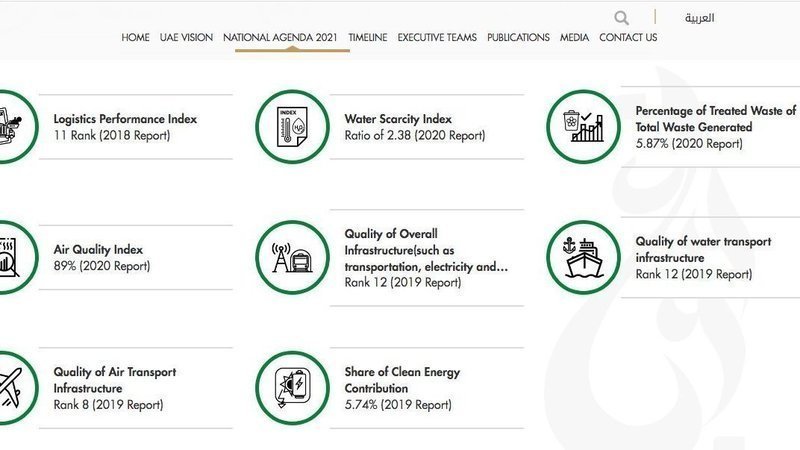The height and width of the screenshot is (450, 800).
Task: Open the PUBLICATIONS section
Action: [x=518, y=38]
